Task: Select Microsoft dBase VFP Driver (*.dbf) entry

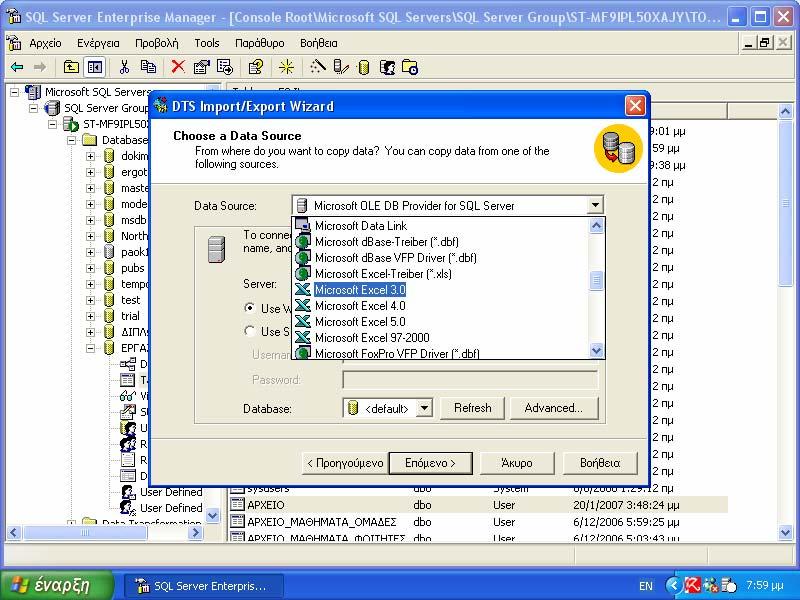Action: tap(395, 258)
